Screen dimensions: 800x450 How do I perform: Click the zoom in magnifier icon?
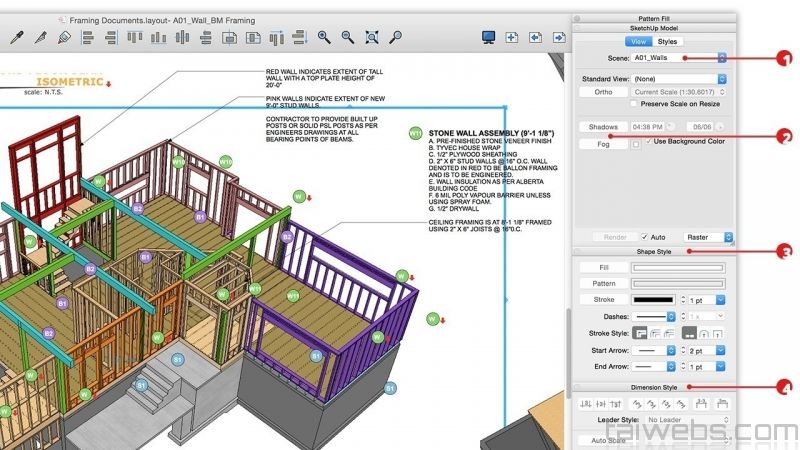click(x=324, y=38)
